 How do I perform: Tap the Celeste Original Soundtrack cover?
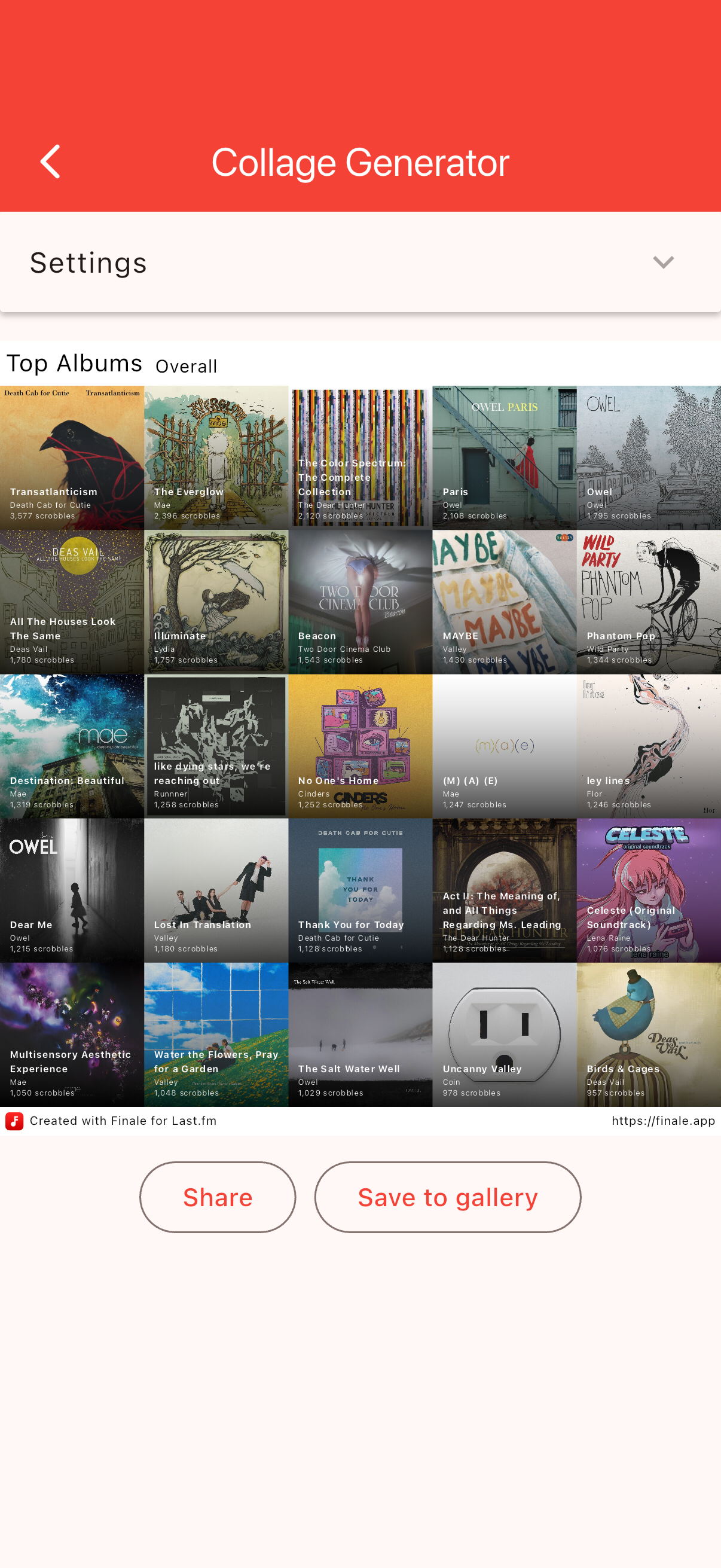point(649,890)
